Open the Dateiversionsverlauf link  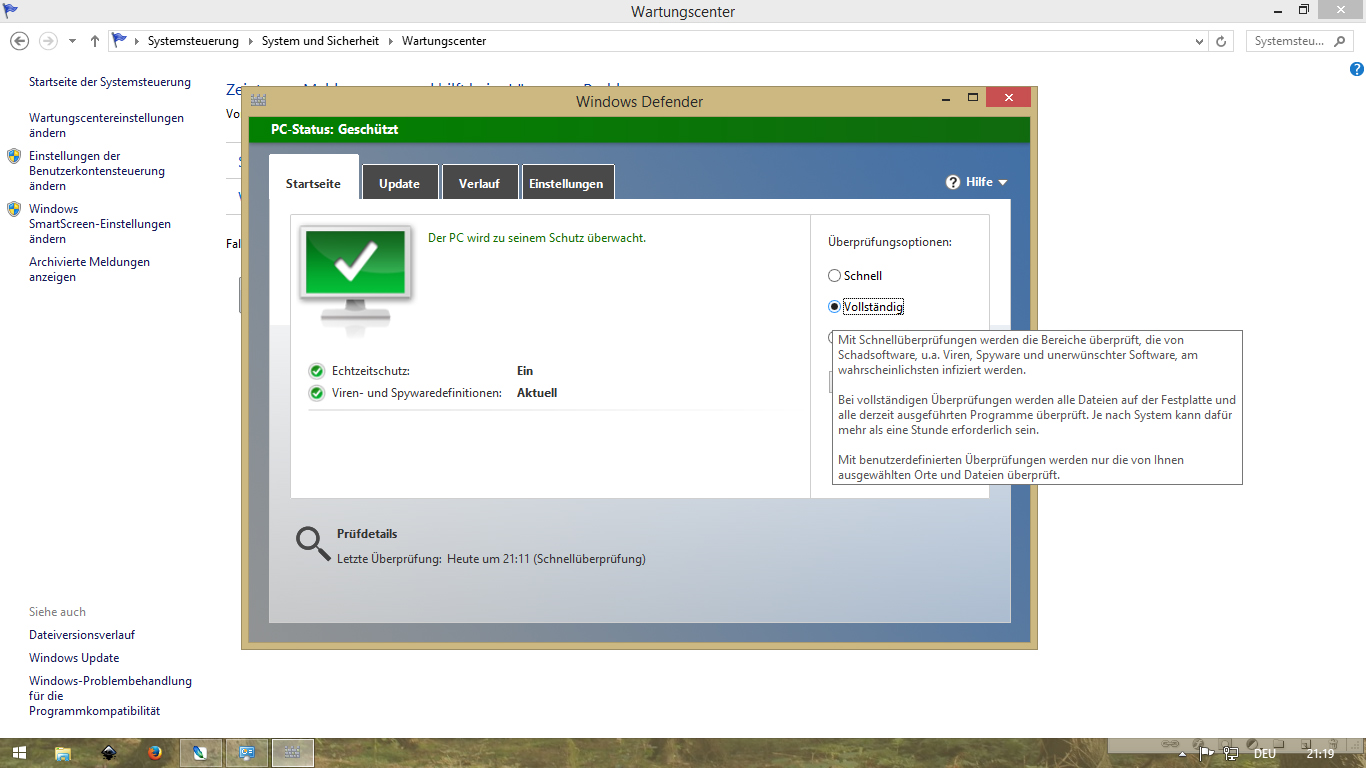pos(82,635)
